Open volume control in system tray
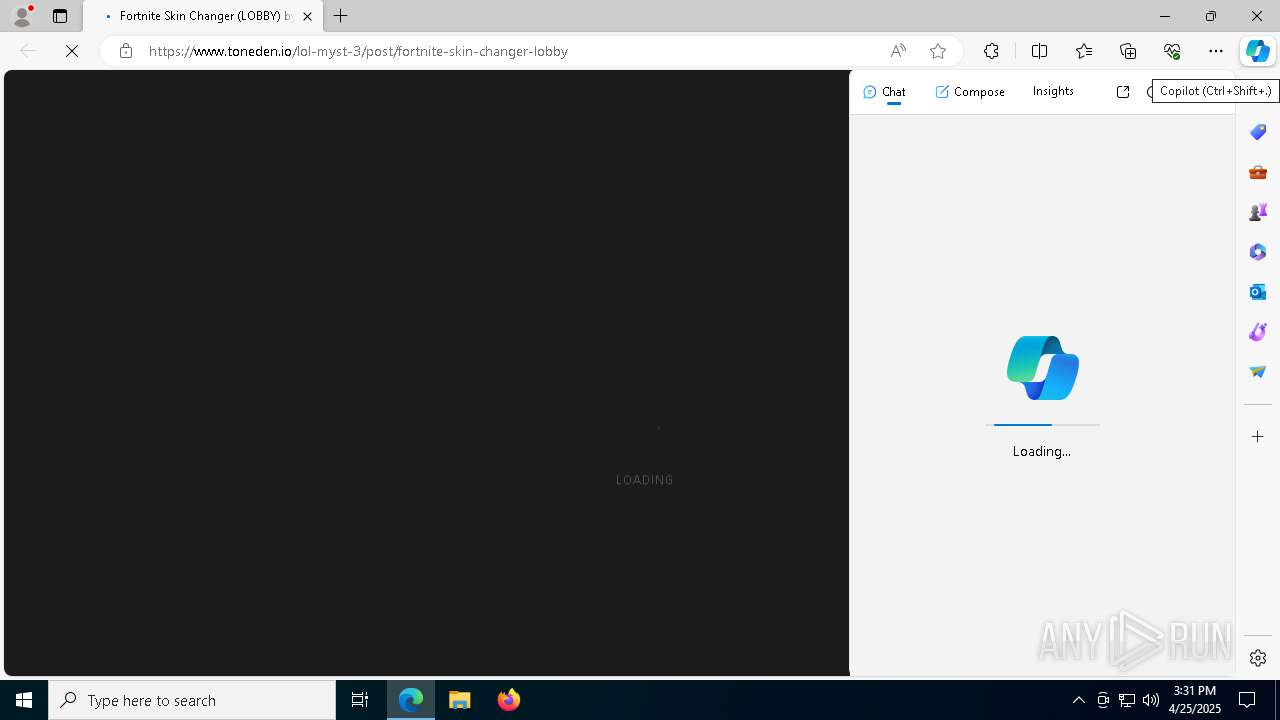 click(x=1151, y=700)
